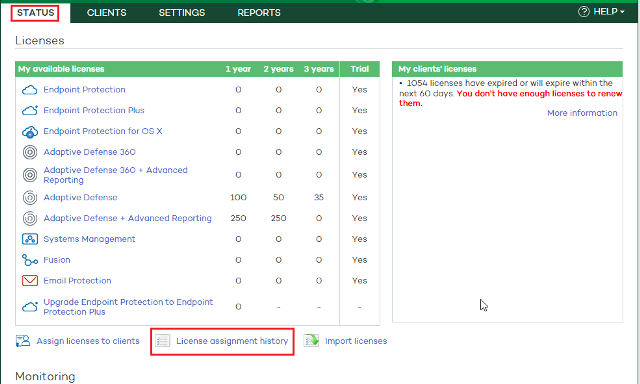This screenshot has width=640, height=384.
Task: Click the 2 years column header
Action: 278,69
